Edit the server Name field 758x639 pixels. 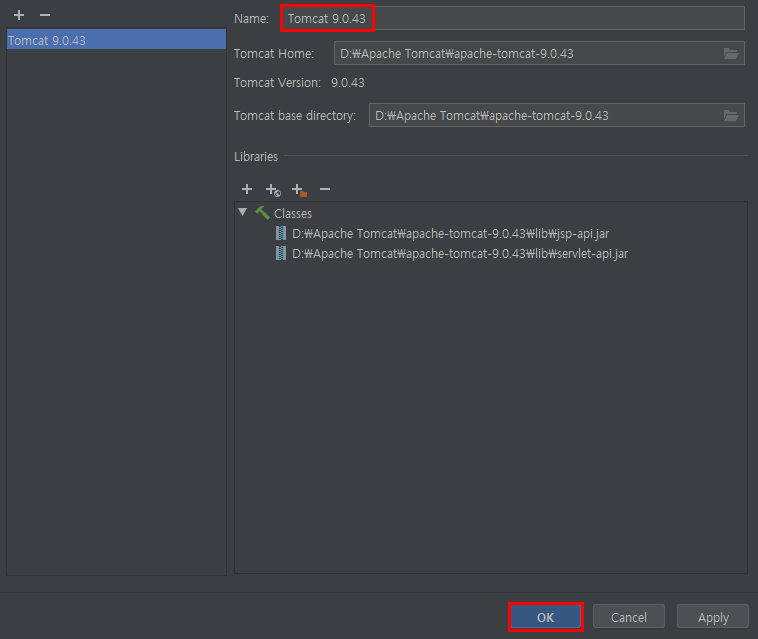(x=512, y=18)
